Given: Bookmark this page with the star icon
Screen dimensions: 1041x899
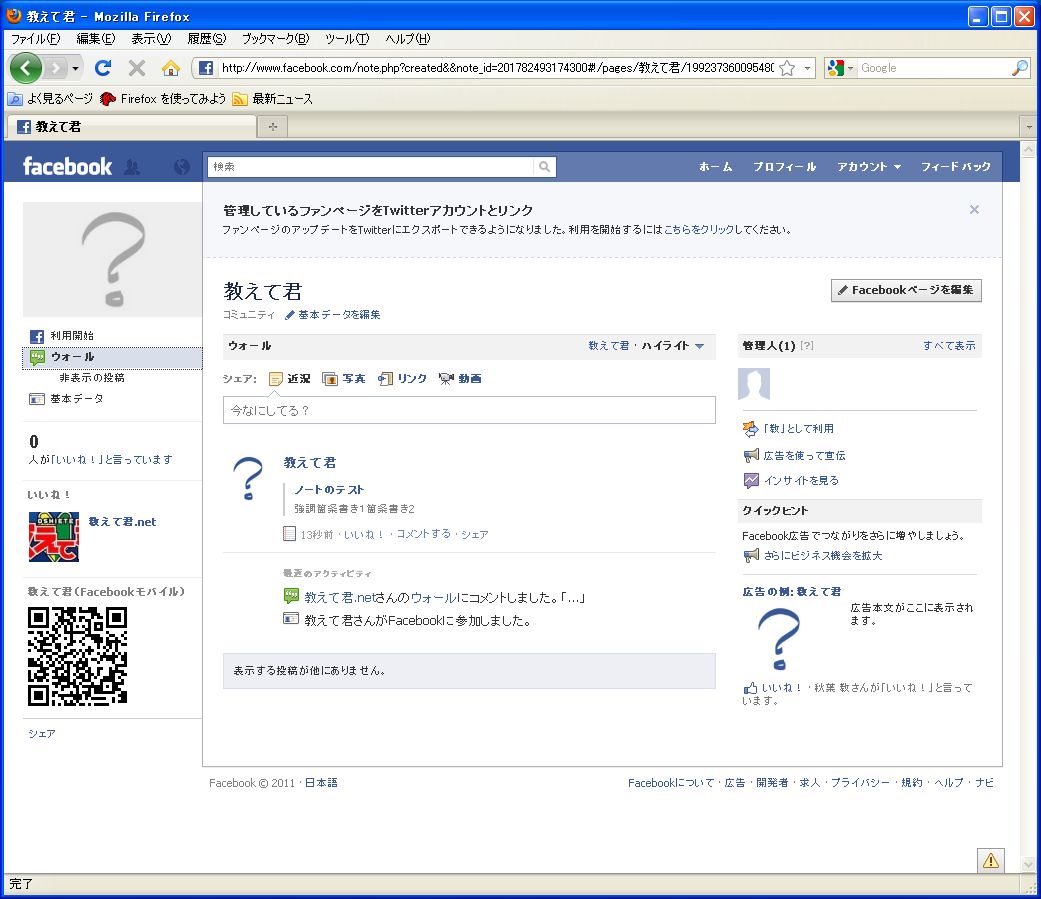Looking at the screenshot, I should (x=787, y=68).
